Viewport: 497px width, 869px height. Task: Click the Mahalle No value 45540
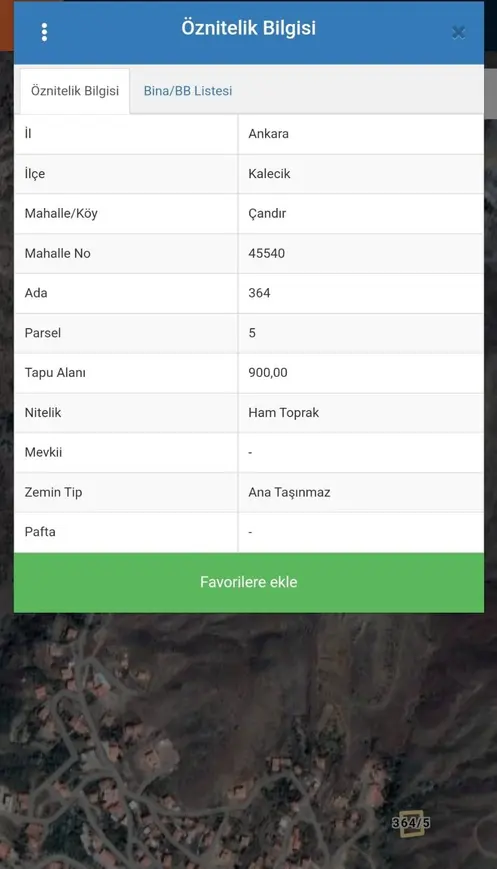[x=267, y=253]
